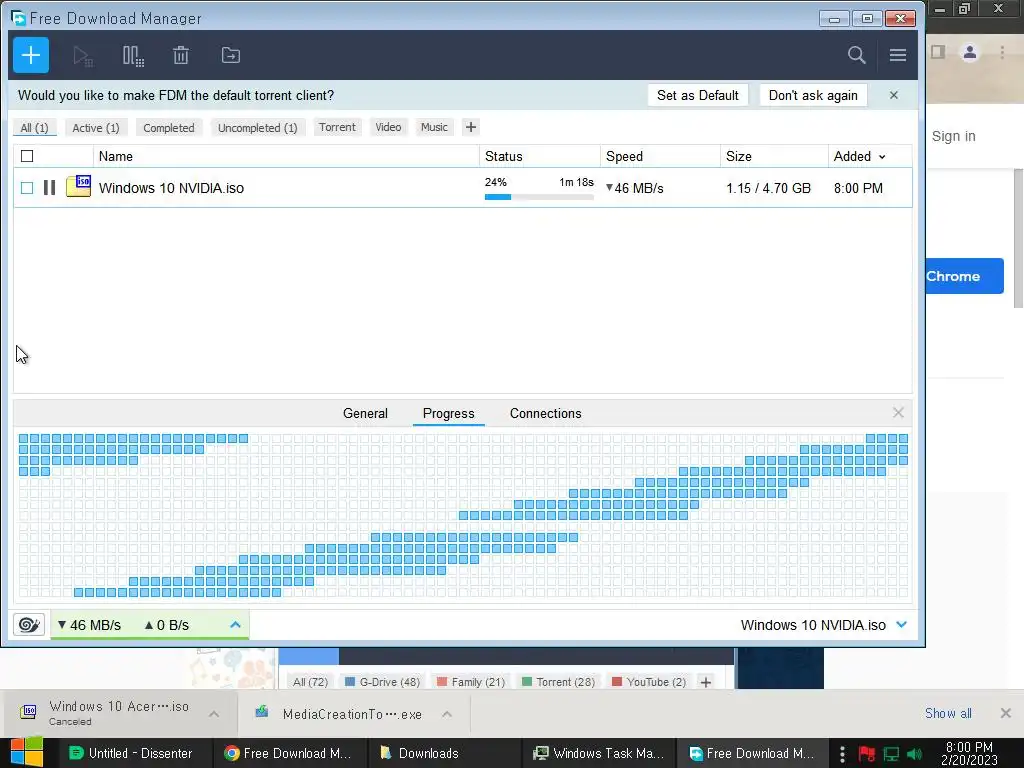The height and width of the screenshot is (768, 1024).
Task: Pause the Windows 10 NVIDIA.iso download
Action: [50, 188]
